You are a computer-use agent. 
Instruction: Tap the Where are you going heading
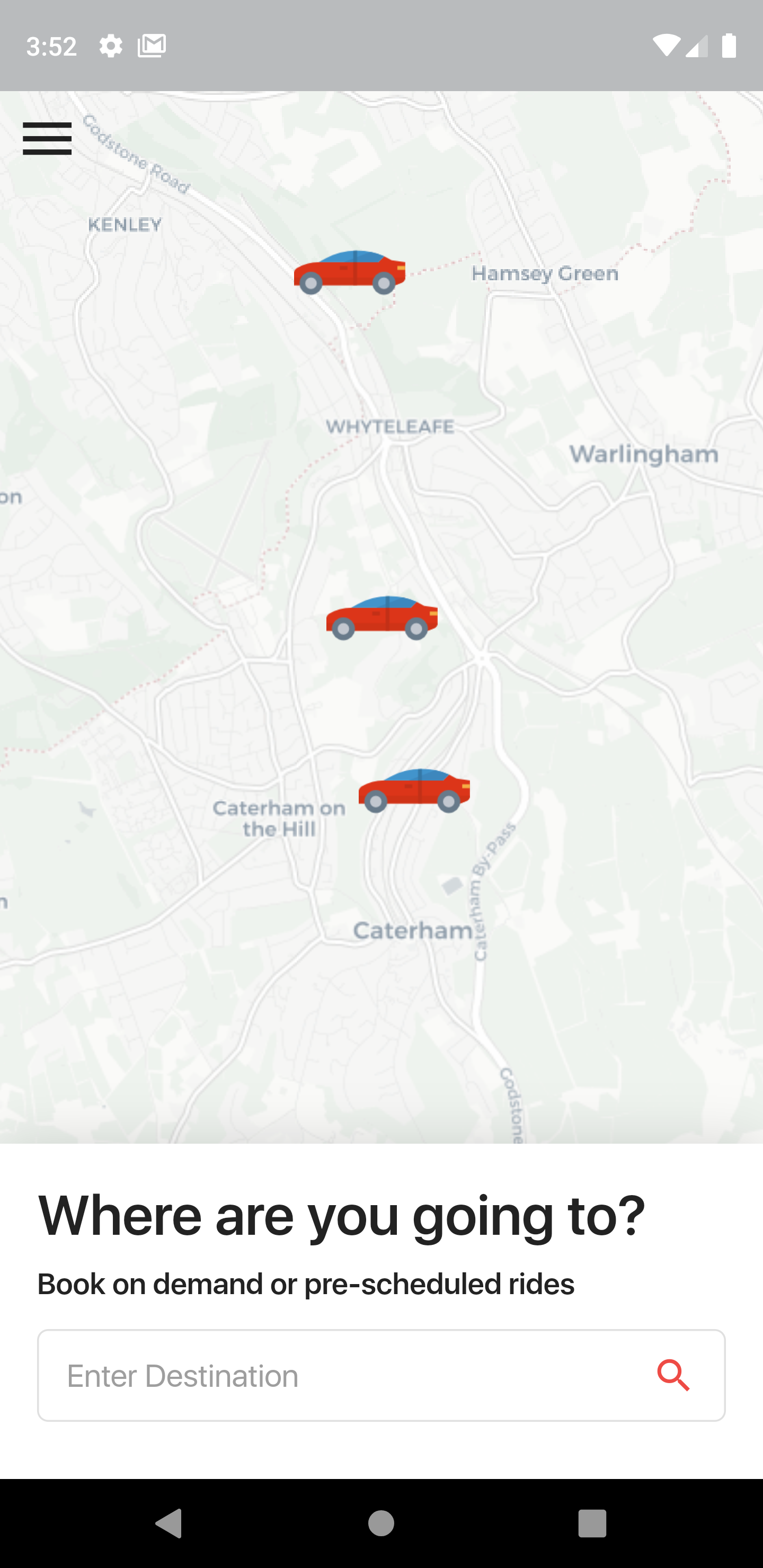[341, 1215]
